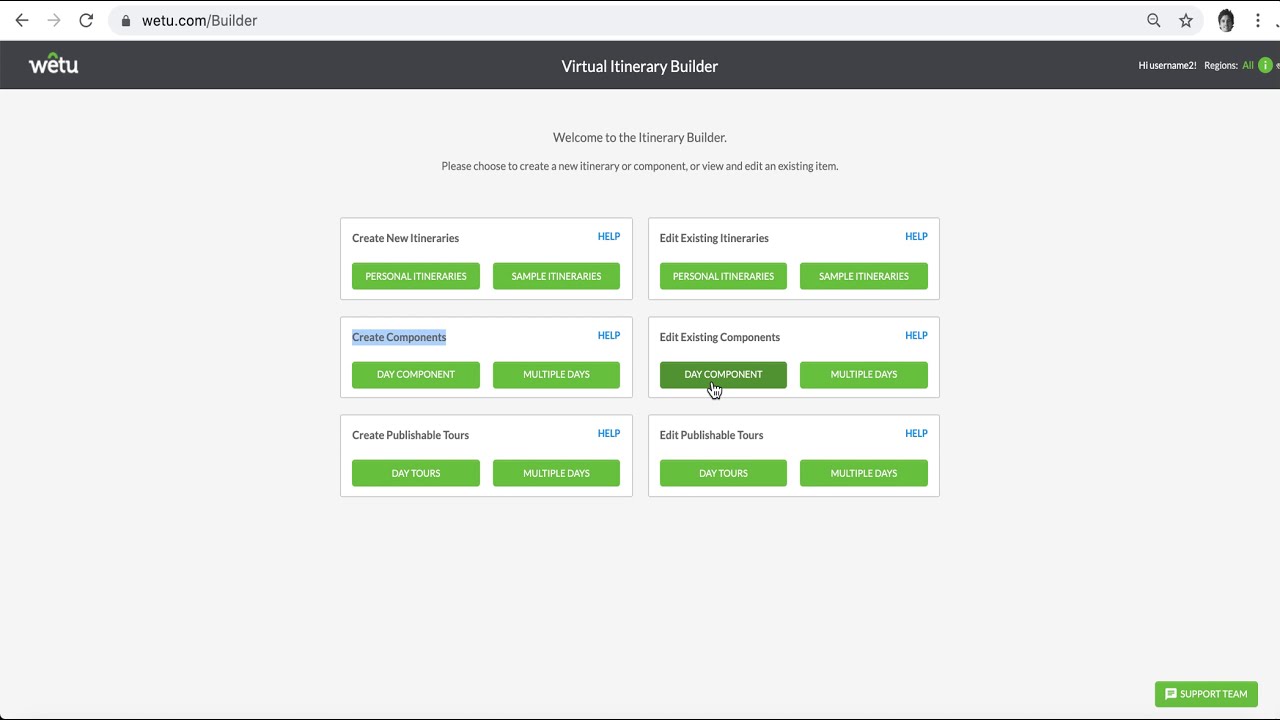The width and height of the screenshot is (1280, 720).
Task: Open Personal Itineraries under Edit Existing Itineraries
Action: [723, 276]
